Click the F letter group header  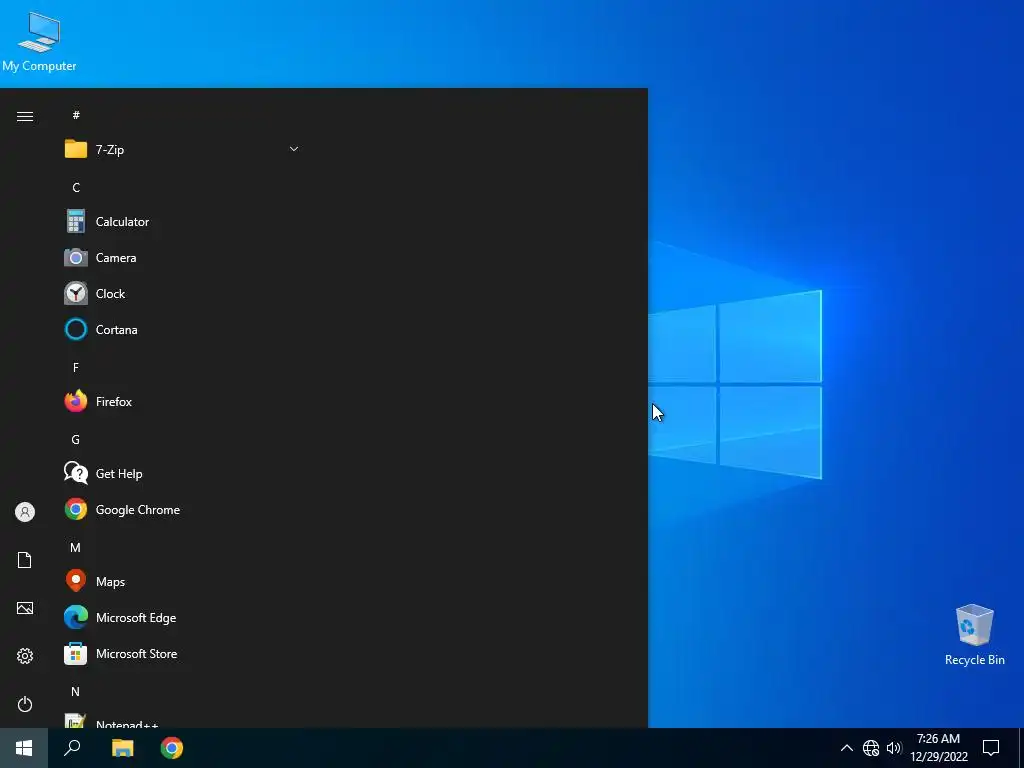click(76, 368)
